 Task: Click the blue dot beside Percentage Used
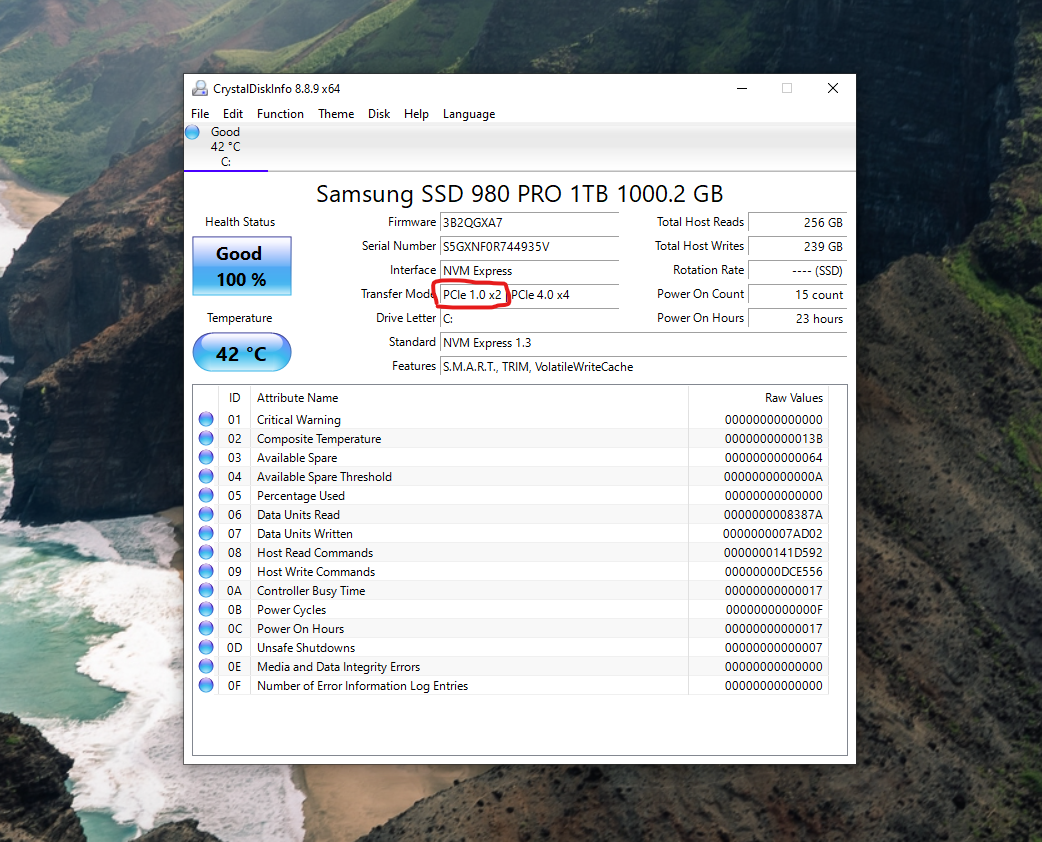pos(206,495)
